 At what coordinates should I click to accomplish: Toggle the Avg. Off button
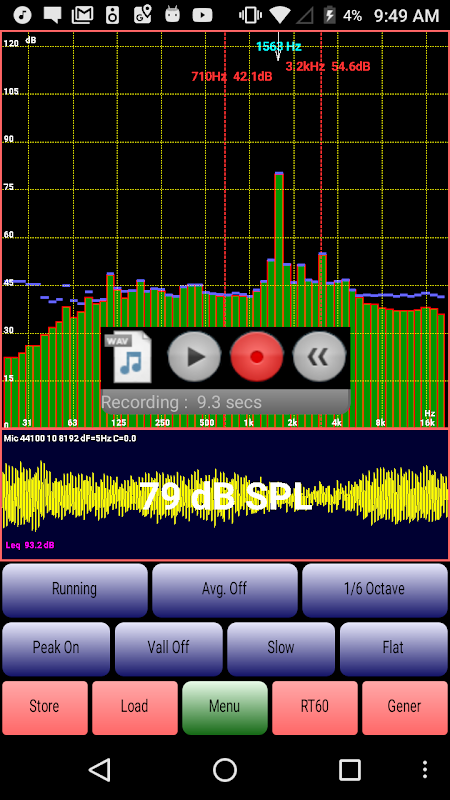coord(224,590)
